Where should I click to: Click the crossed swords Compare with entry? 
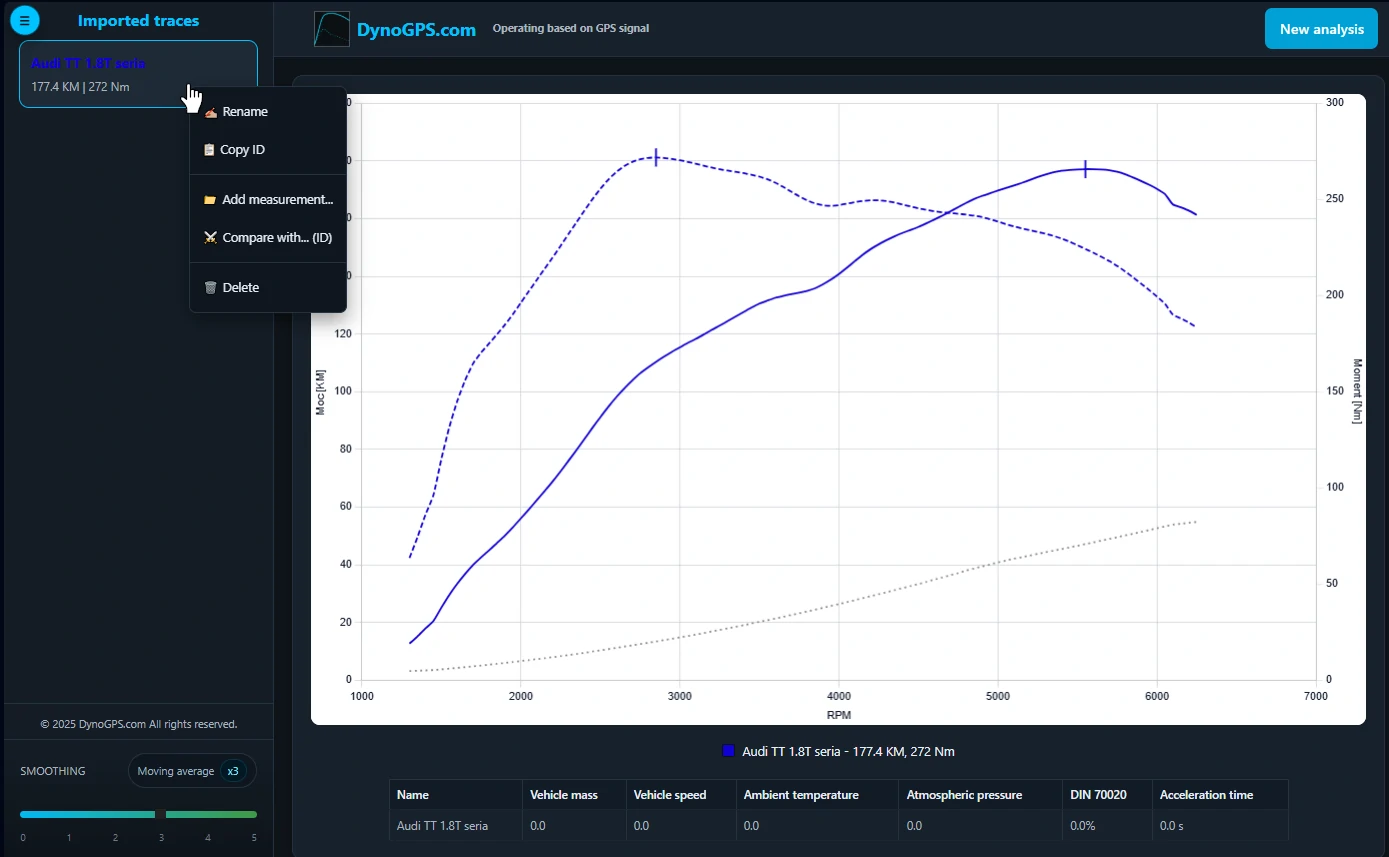point(267,238)
